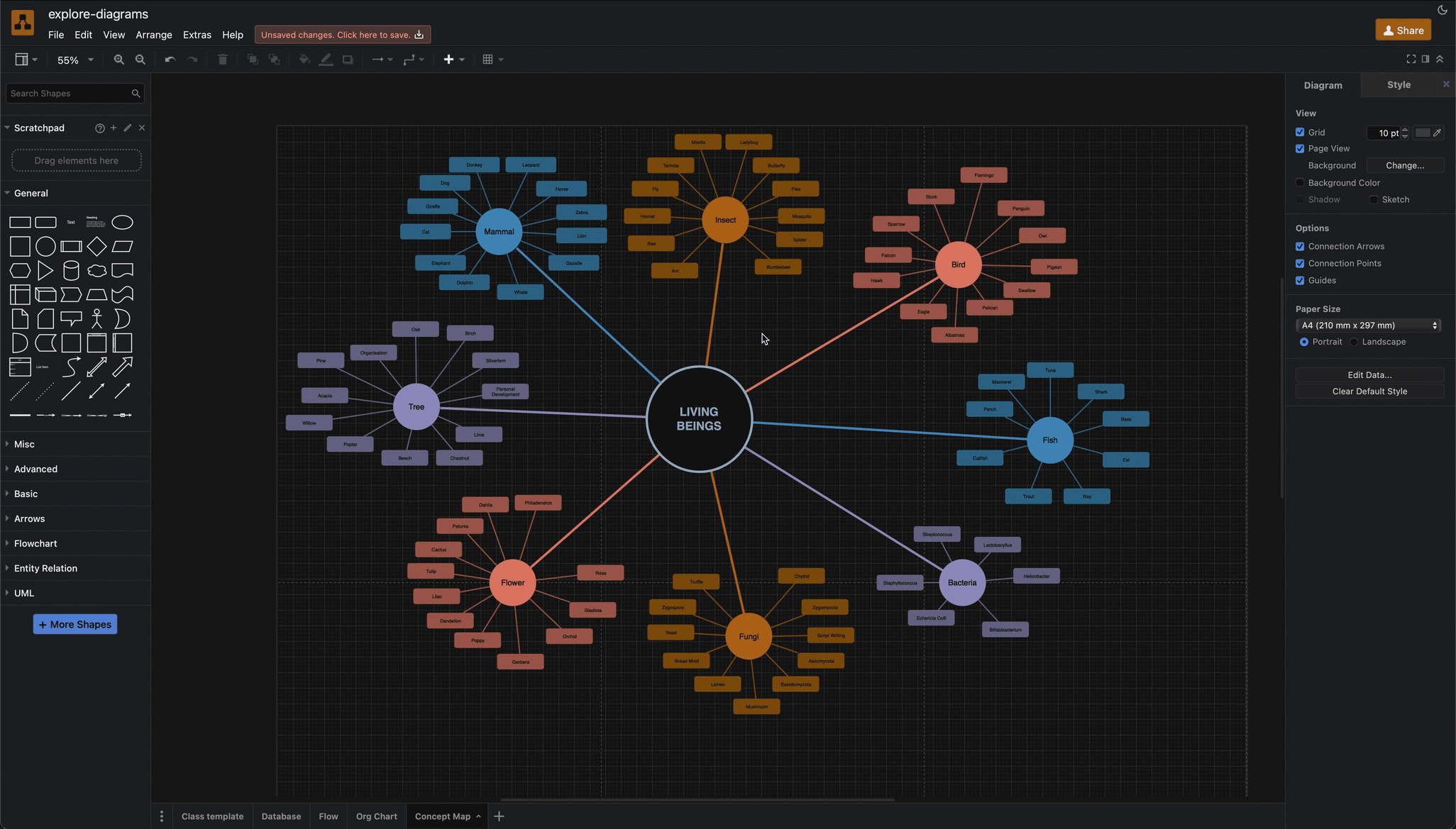Toggle the Connection Points checkbox
Screen dimensions: 1456x829
[x=1300, y=264]
